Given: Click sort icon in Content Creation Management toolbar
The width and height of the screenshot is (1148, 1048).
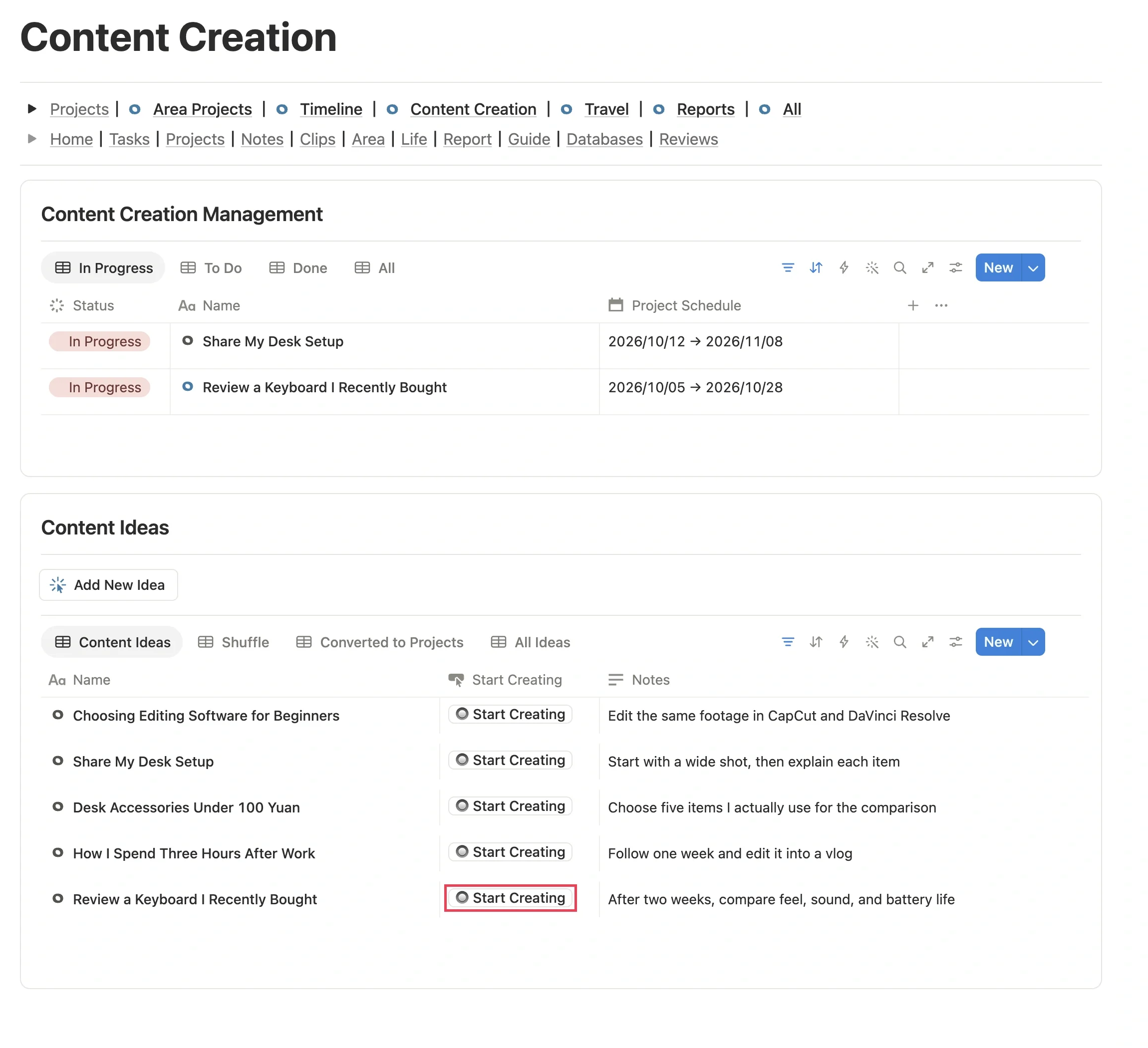Looking at the screenshot, I should [x=816, y=267].
